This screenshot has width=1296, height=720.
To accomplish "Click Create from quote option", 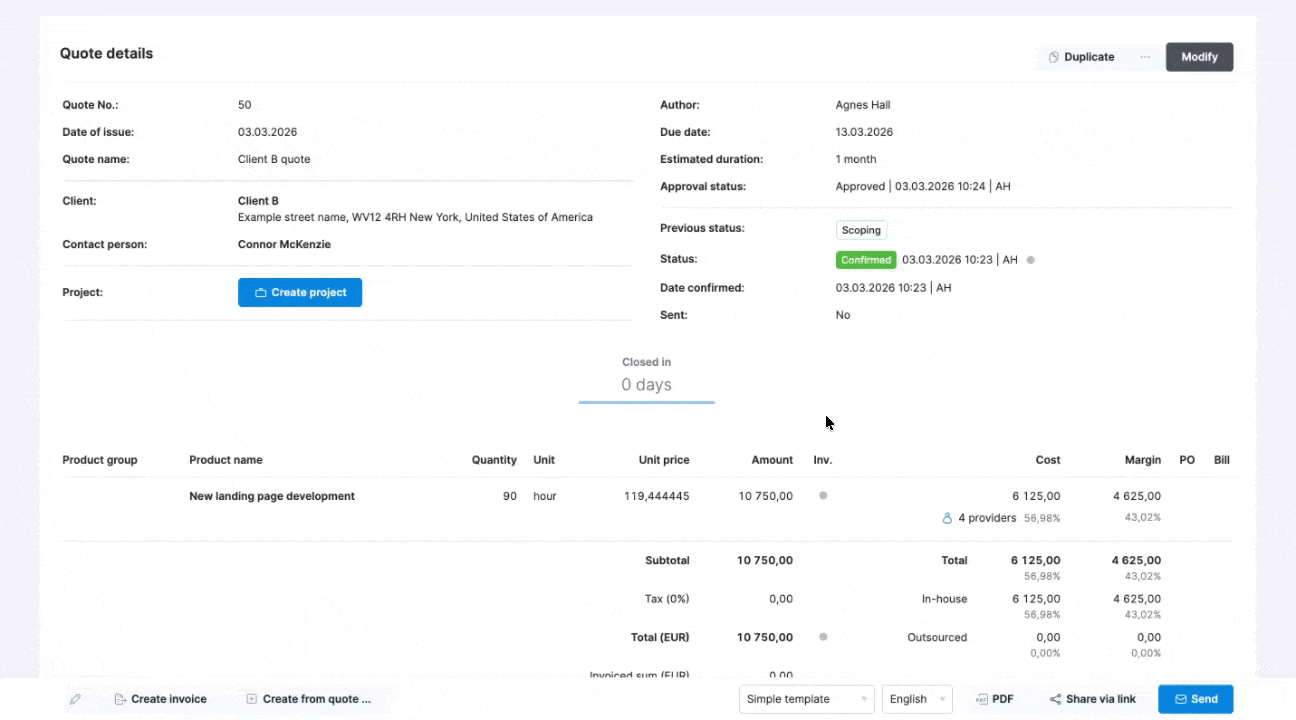I will (x=309, y=699).
